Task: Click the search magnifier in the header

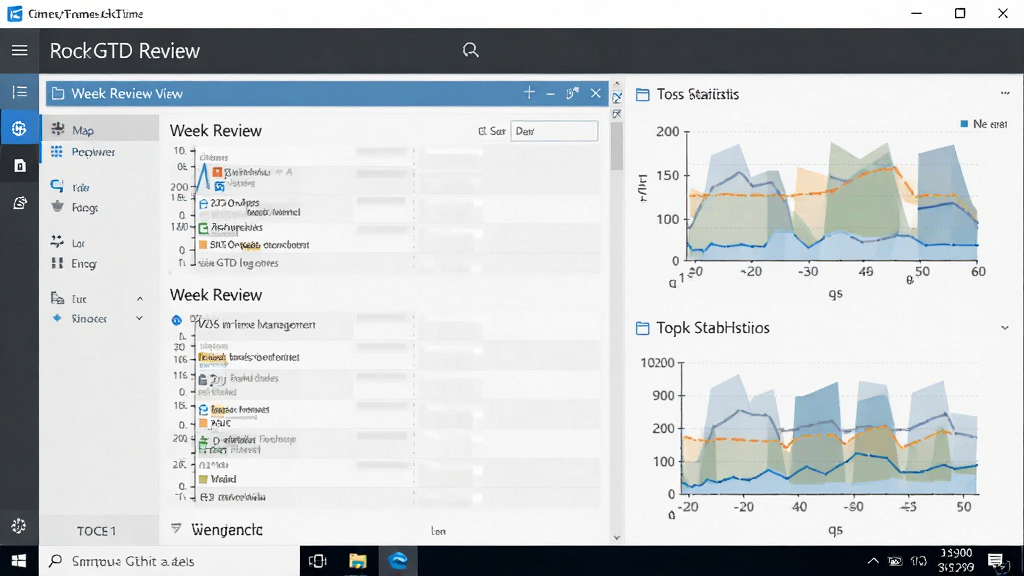Action: click(x=470, y=50)
